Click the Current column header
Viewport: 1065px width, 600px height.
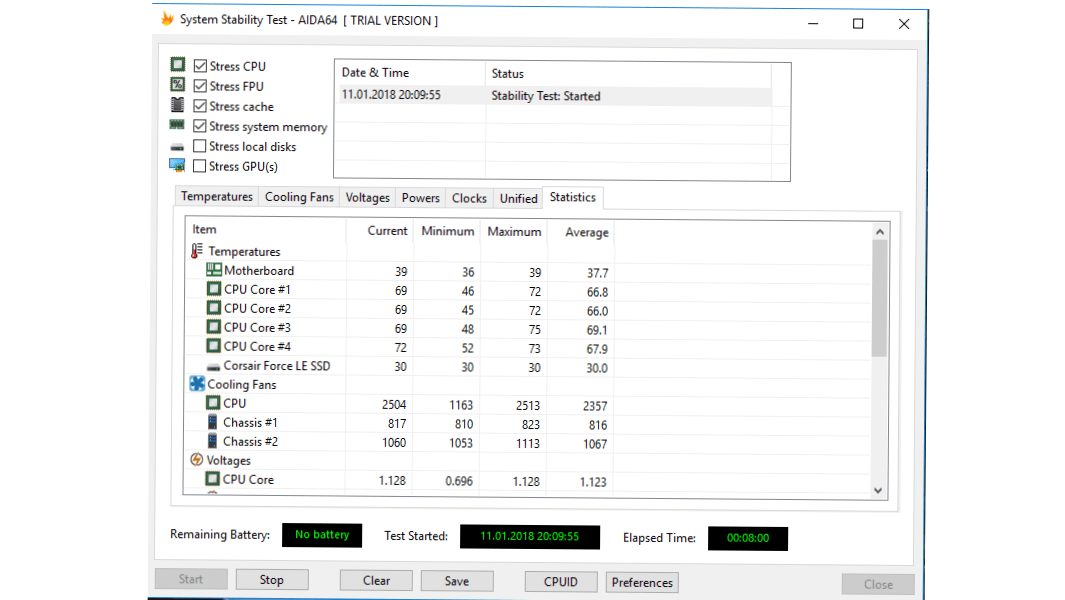pyautogui.click(x=380, y=230)
